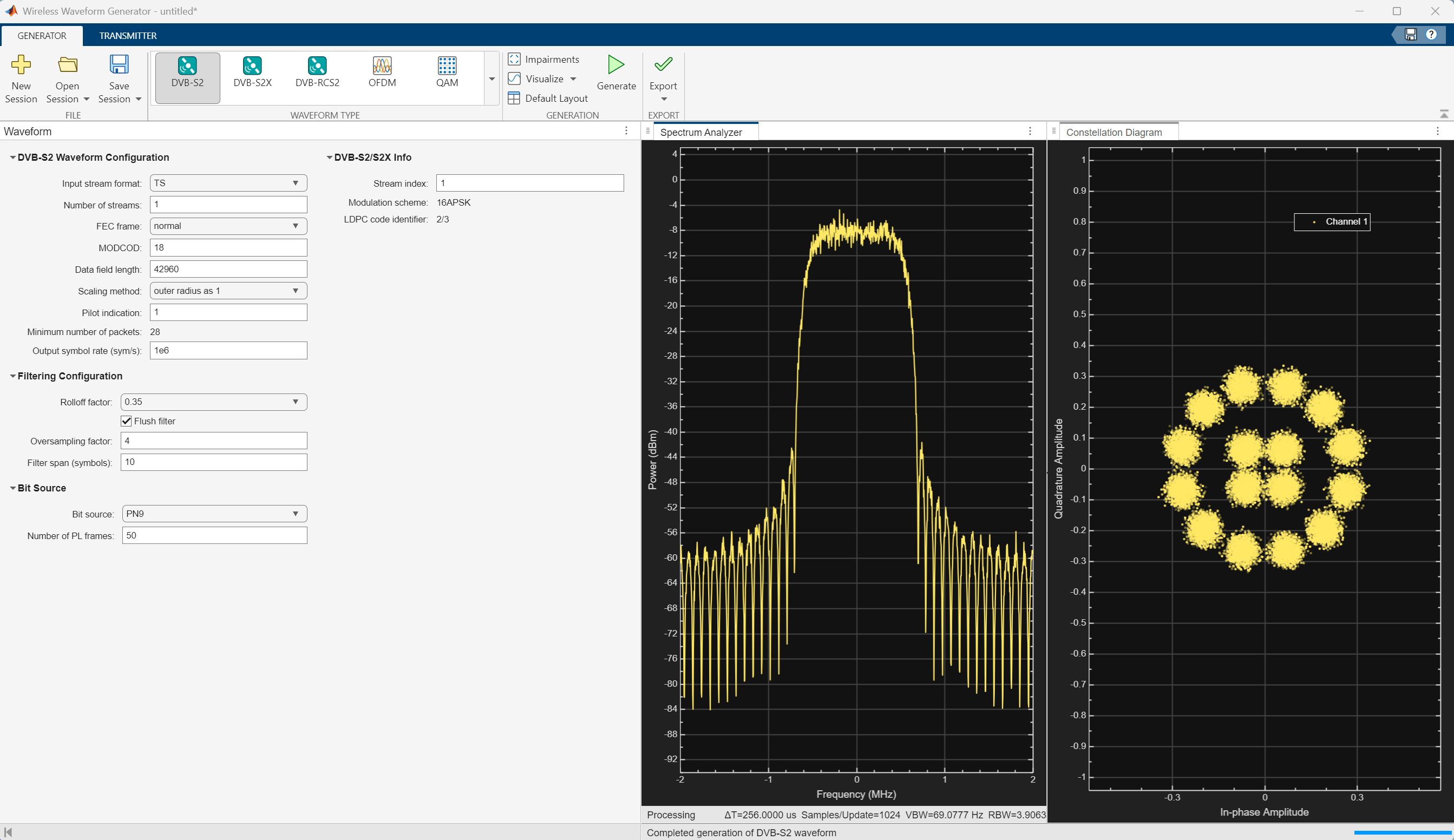The height and width of the screenshot is (840, 1454).
Task: Collapse the Filtering Configuration section
Action: [x=12, y=376]
